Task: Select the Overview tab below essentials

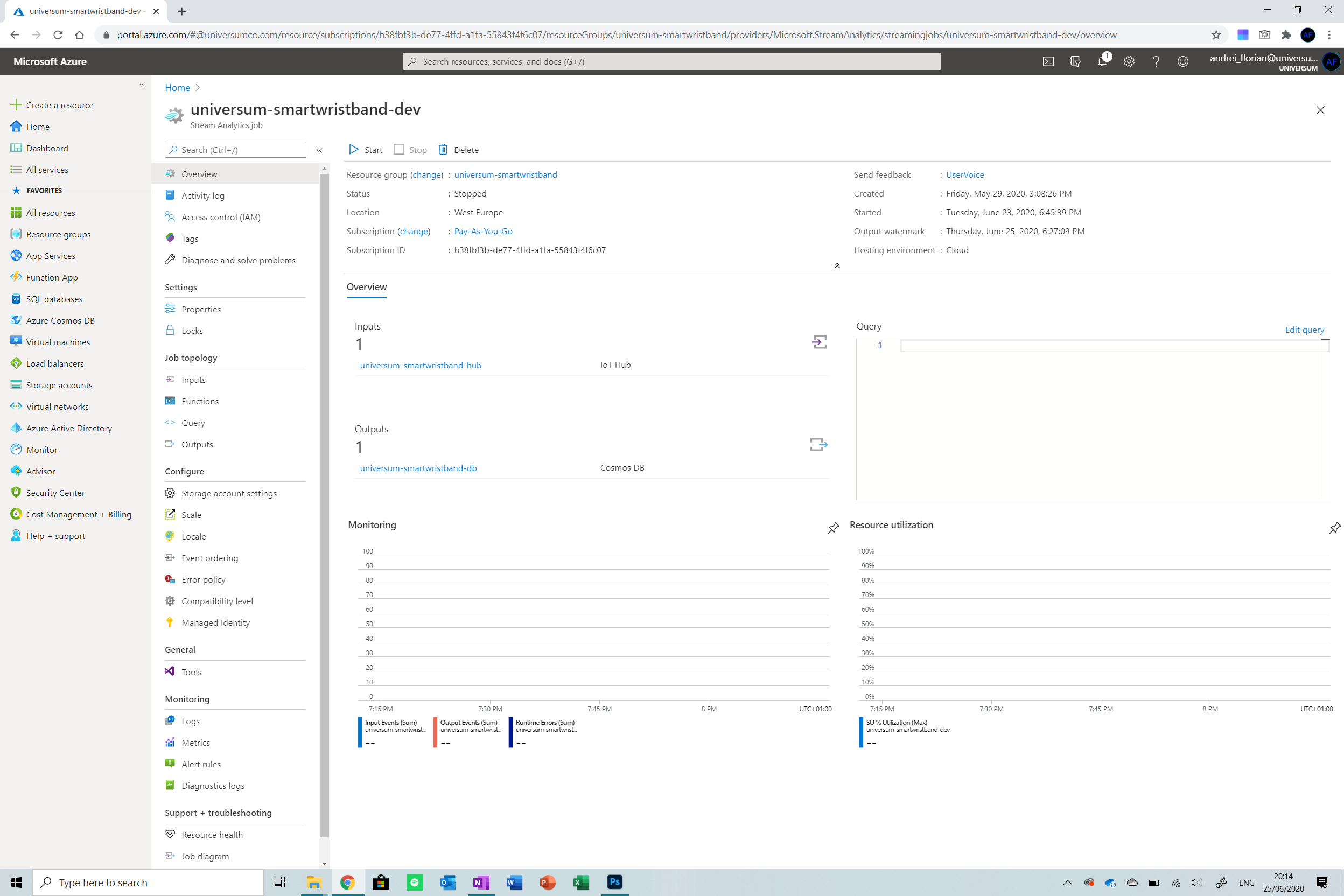Action: 366,287
